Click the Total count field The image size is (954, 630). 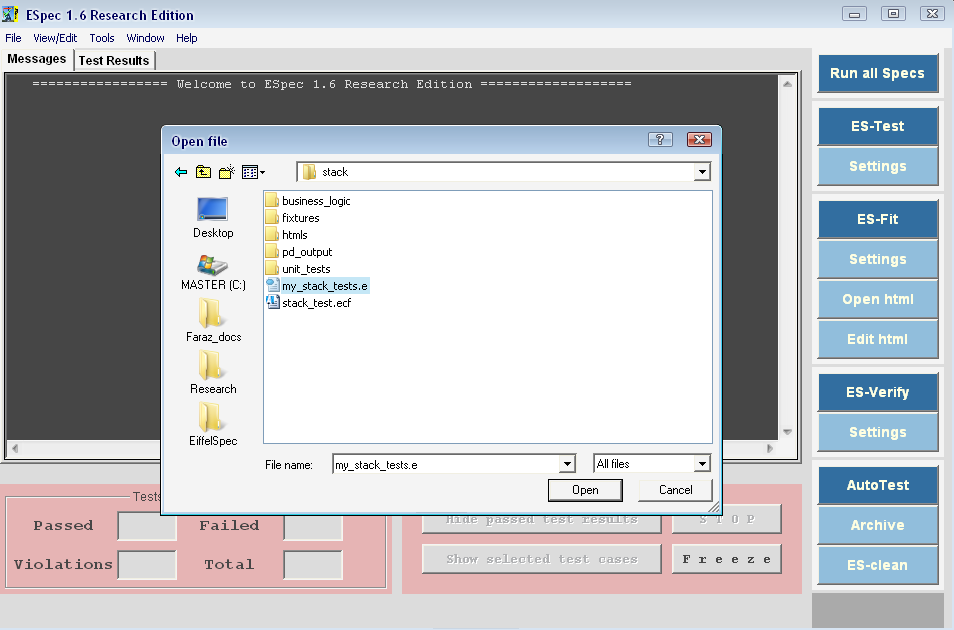tap(313, 565)
